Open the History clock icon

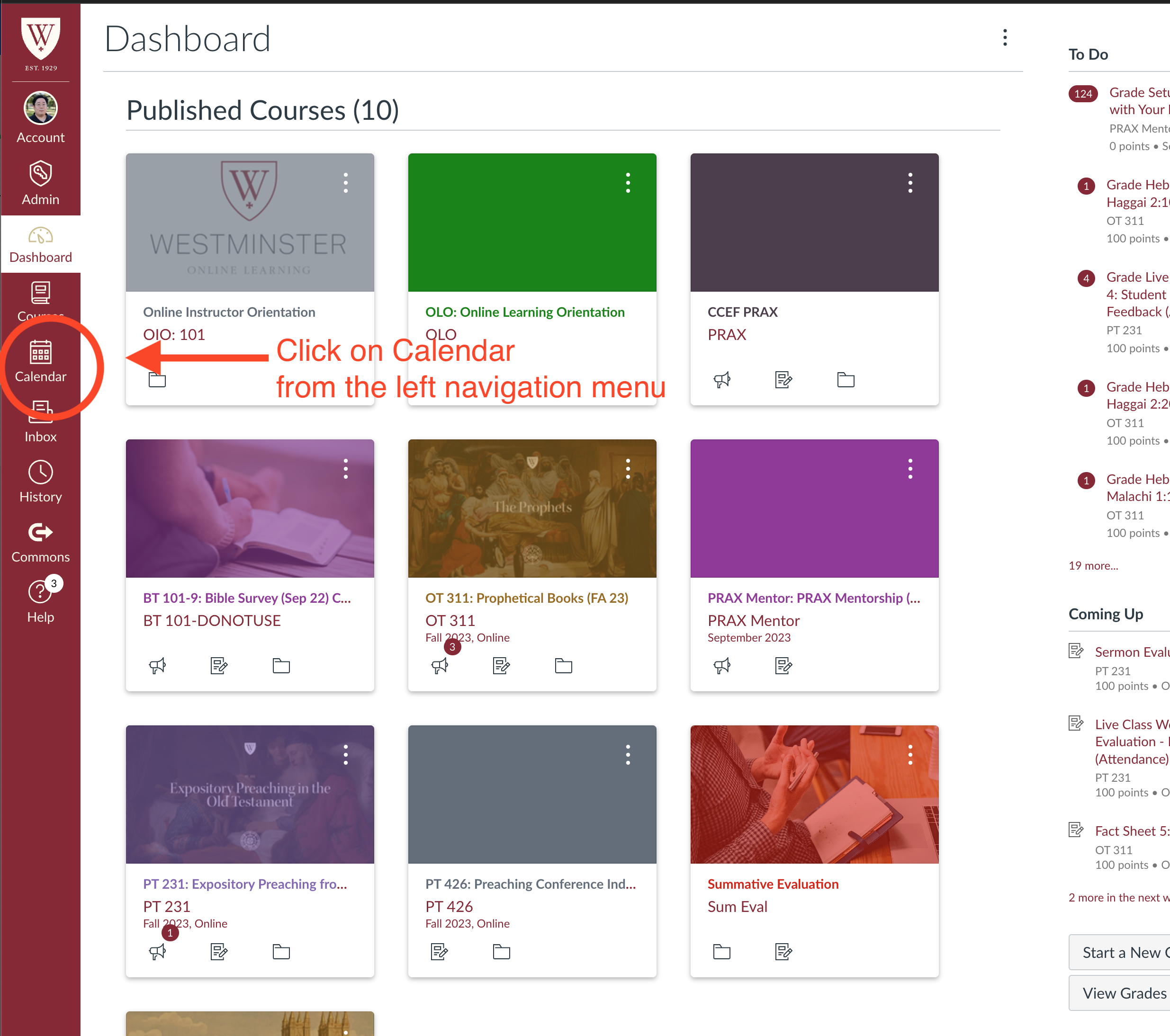(x=40, y=473)
